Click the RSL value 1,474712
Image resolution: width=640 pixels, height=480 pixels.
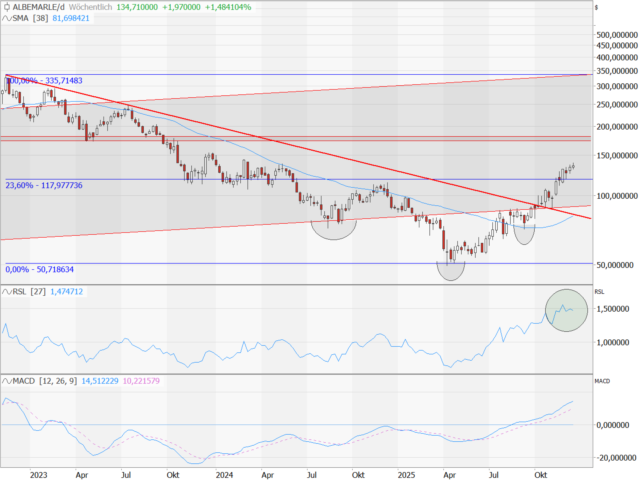[67, 292]
